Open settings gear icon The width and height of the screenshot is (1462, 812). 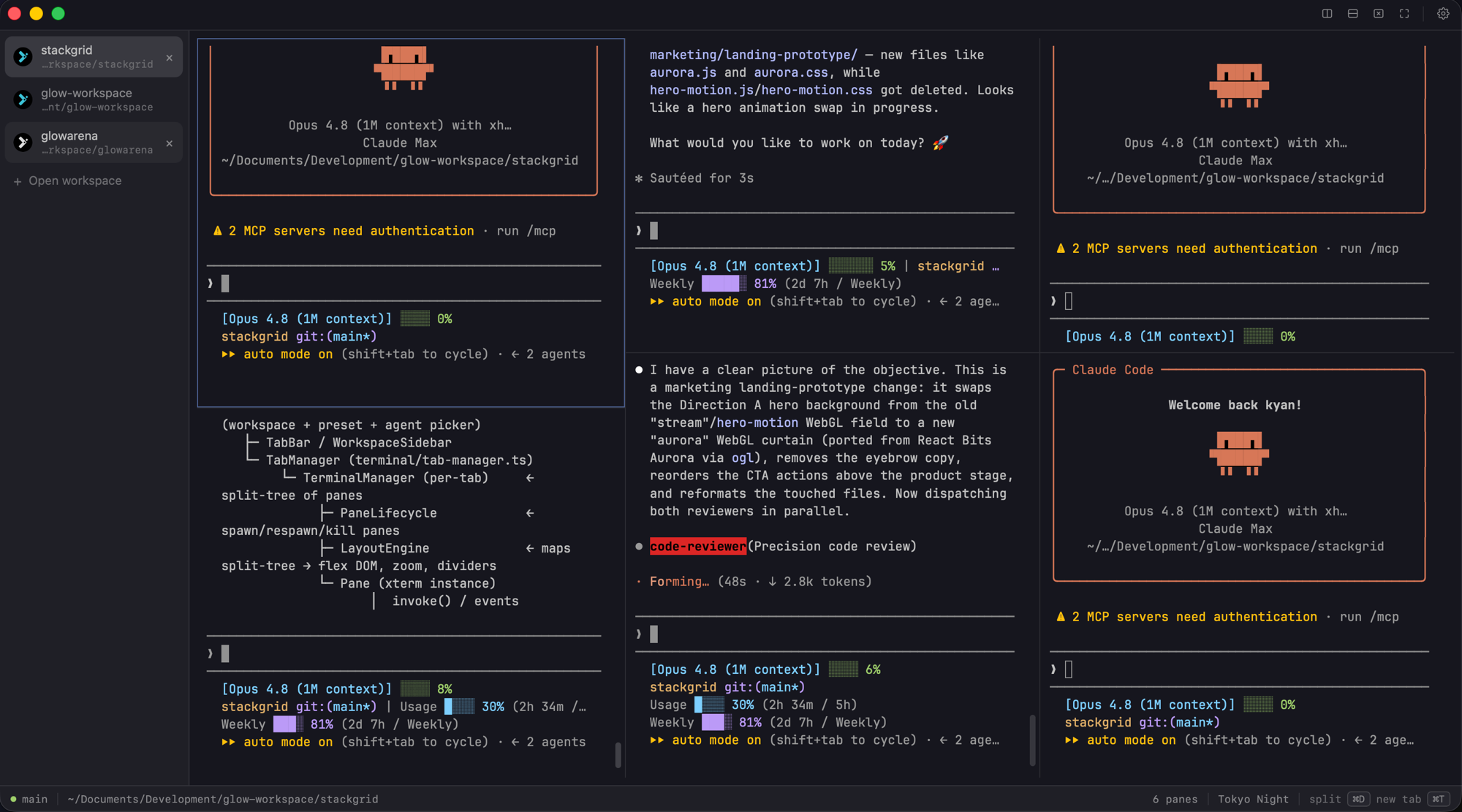(1443, 13)
